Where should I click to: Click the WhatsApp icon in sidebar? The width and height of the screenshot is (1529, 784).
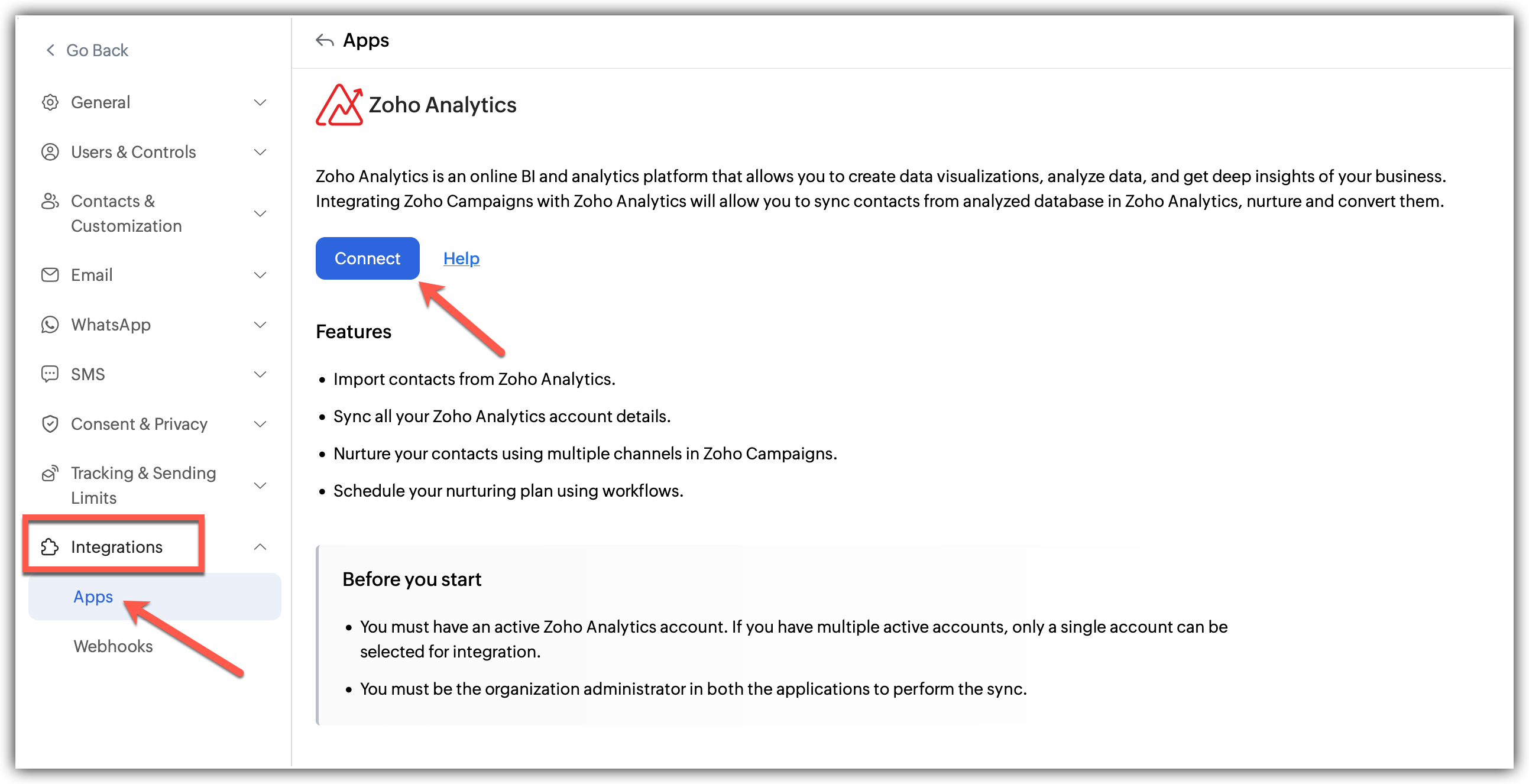pos(50,325)
